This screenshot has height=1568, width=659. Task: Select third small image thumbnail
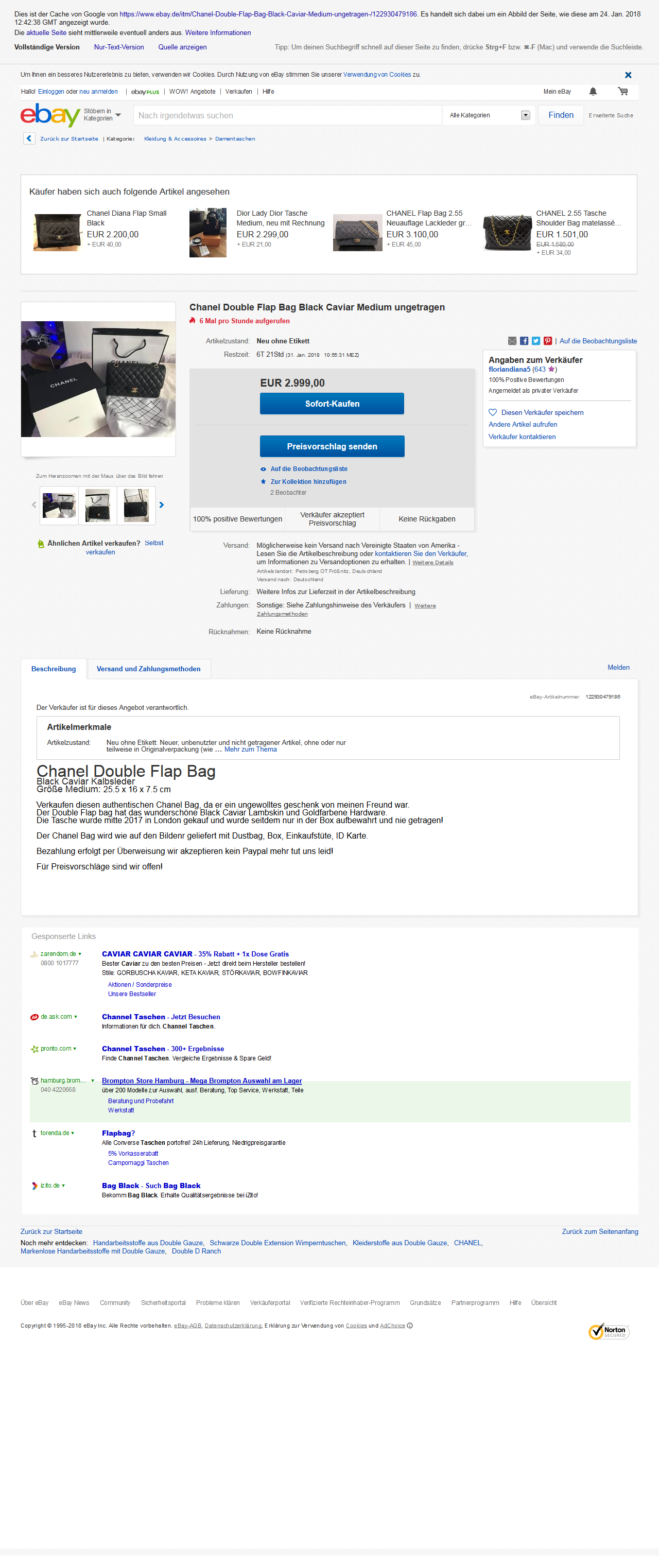coord(136,505)
